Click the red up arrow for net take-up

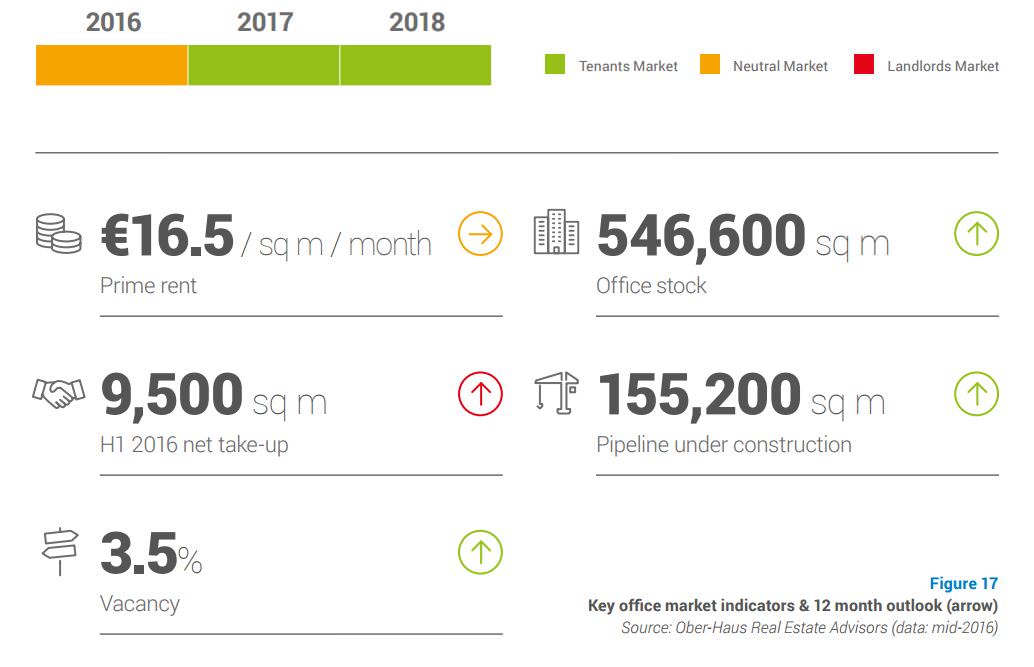click(480, 394)
